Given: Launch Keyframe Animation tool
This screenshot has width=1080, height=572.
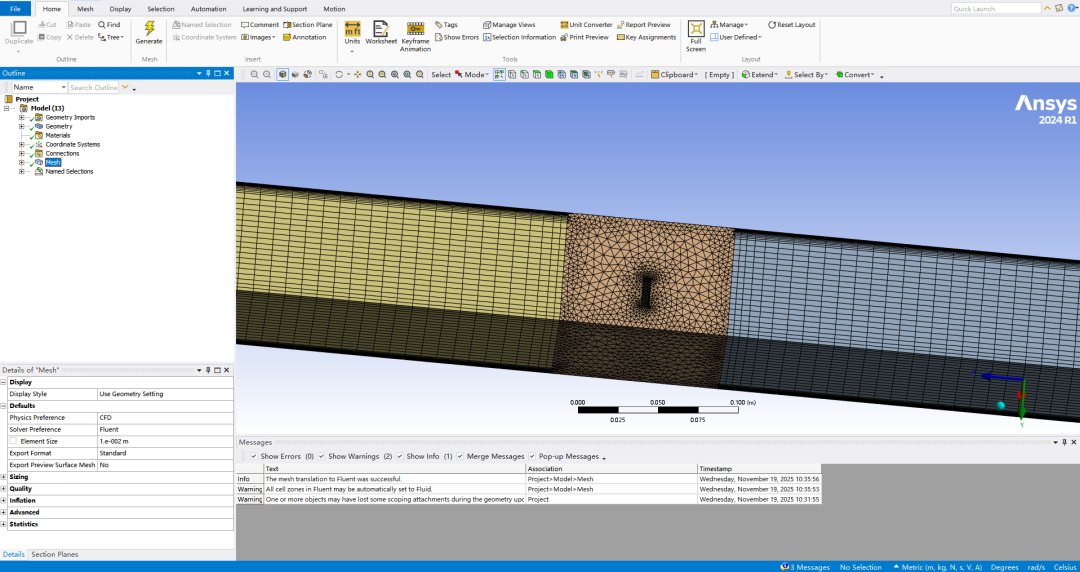Looking at the screenshot, I should [x=415, y=30].
